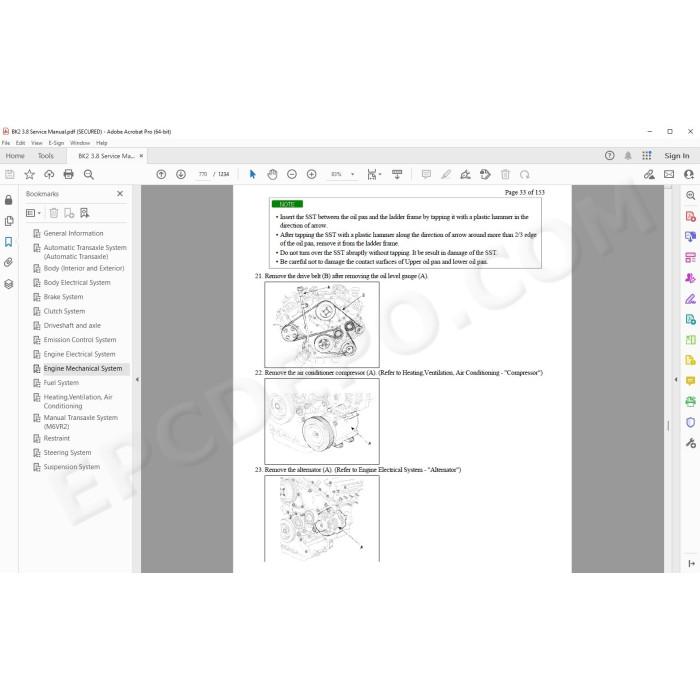
Task: Open the fit page options
Action: (374, 175)
